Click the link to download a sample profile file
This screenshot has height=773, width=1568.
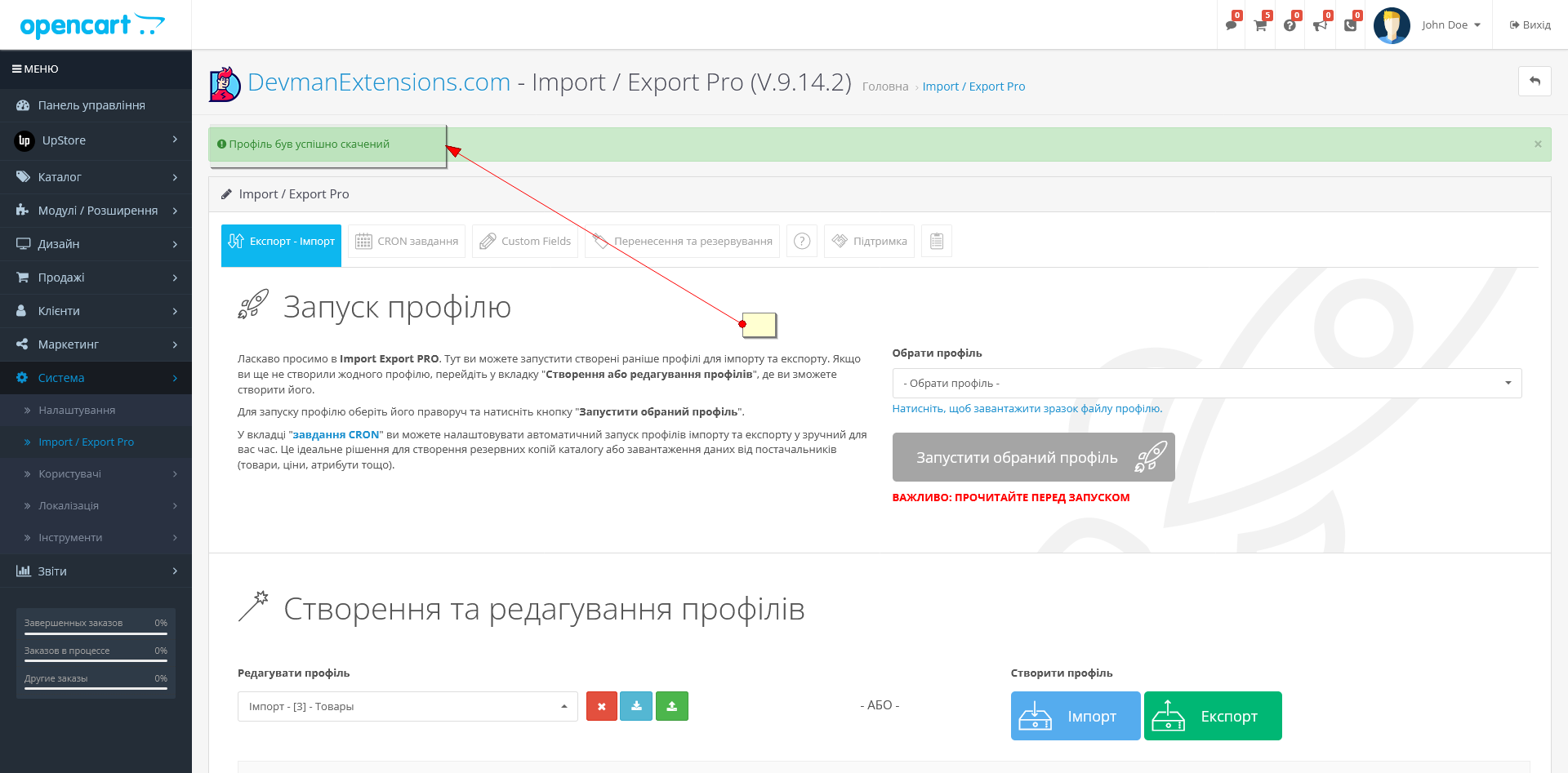pyautogui.click(x=1027, y=409)
